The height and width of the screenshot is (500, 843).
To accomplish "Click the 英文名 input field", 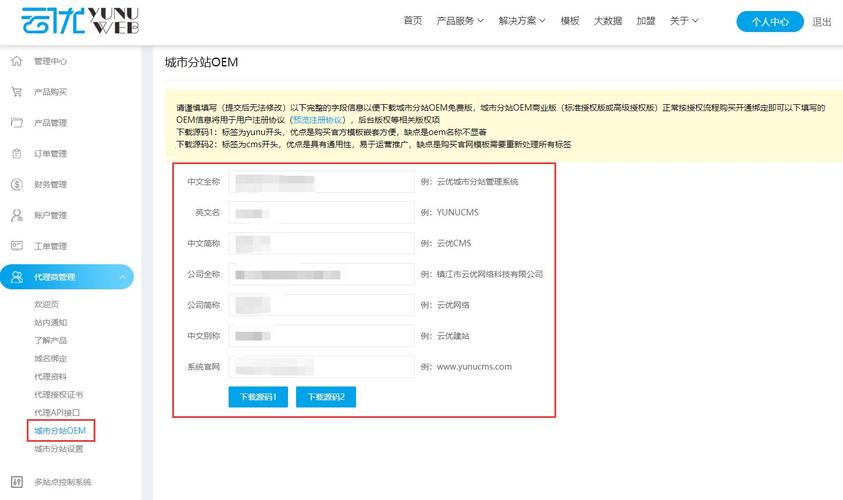I will click(322, 212).
